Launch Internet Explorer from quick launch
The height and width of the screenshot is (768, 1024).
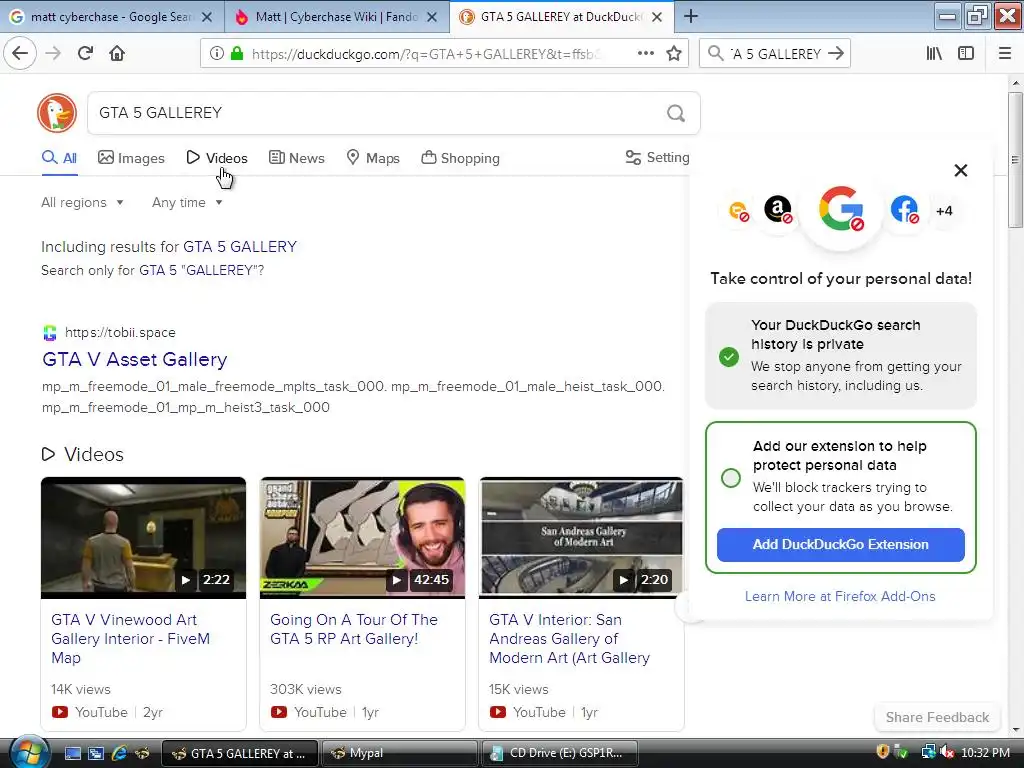pos(119,753)
